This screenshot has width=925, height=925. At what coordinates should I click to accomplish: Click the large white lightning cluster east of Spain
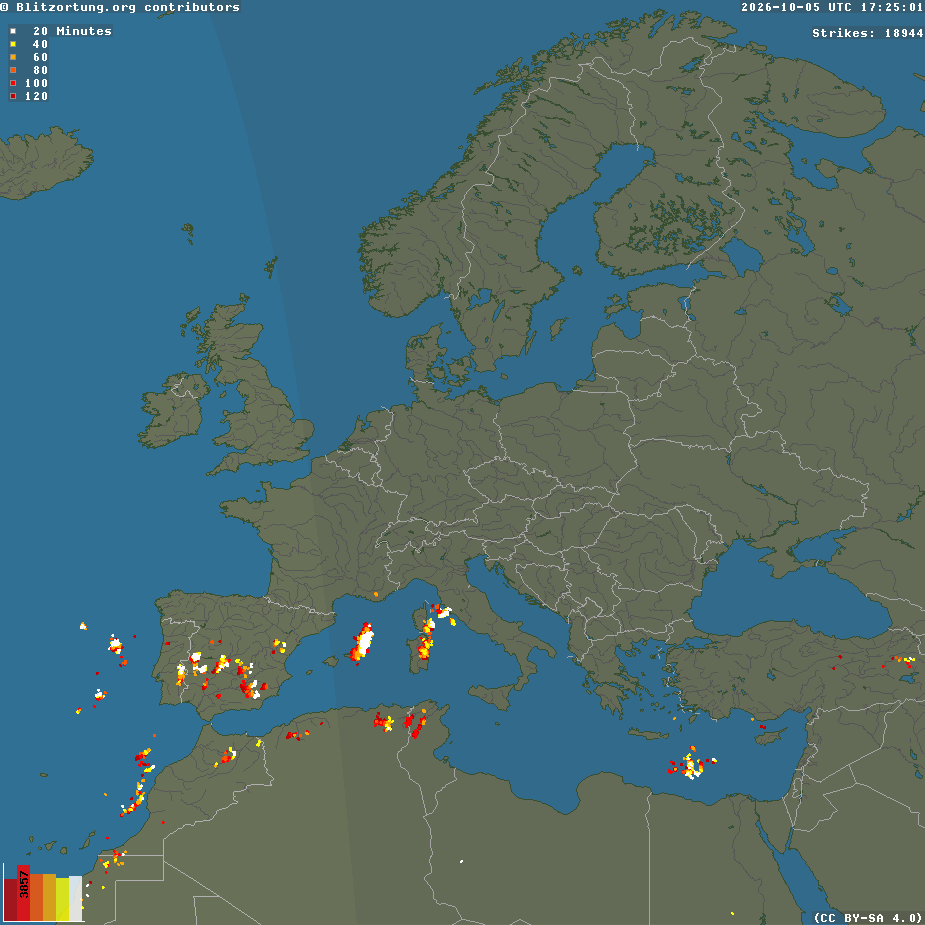pyautogui.click(x=363, y=642)
